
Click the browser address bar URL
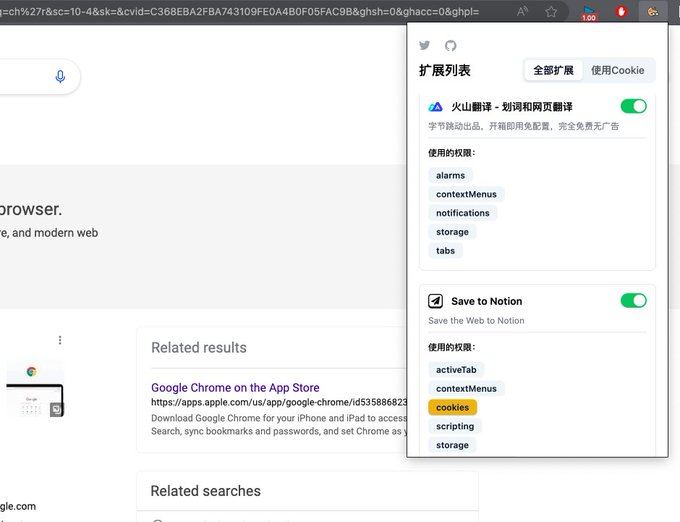(x=239, y=11)
